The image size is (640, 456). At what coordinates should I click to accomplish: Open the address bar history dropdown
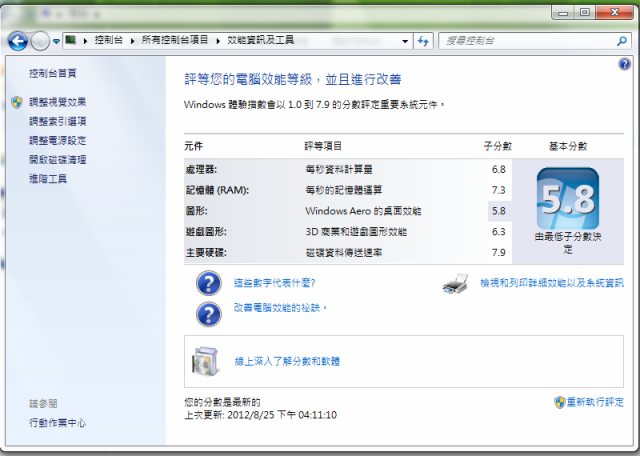coord(405,41)
